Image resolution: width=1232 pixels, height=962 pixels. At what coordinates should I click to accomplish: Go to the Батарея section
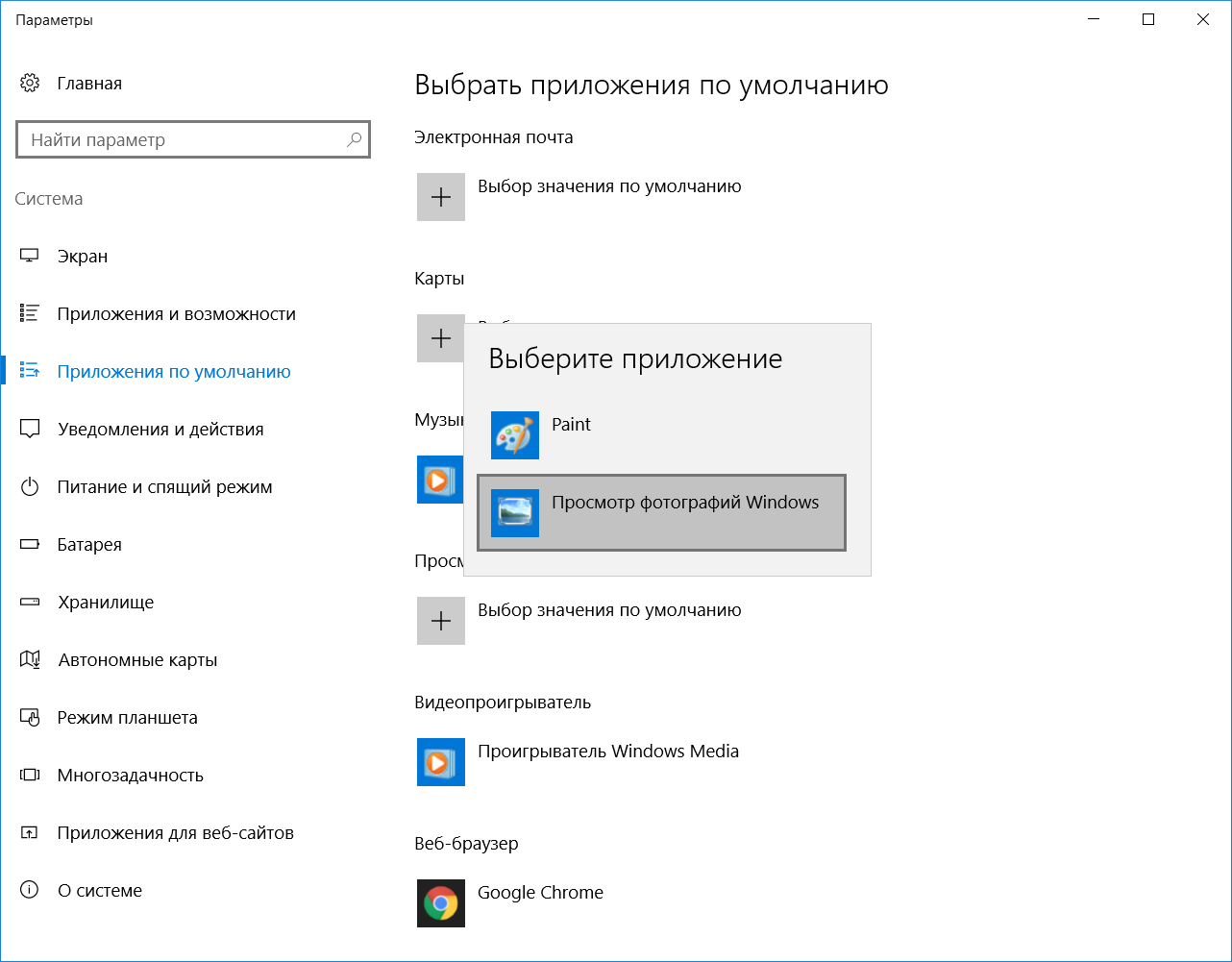point(193,545)
